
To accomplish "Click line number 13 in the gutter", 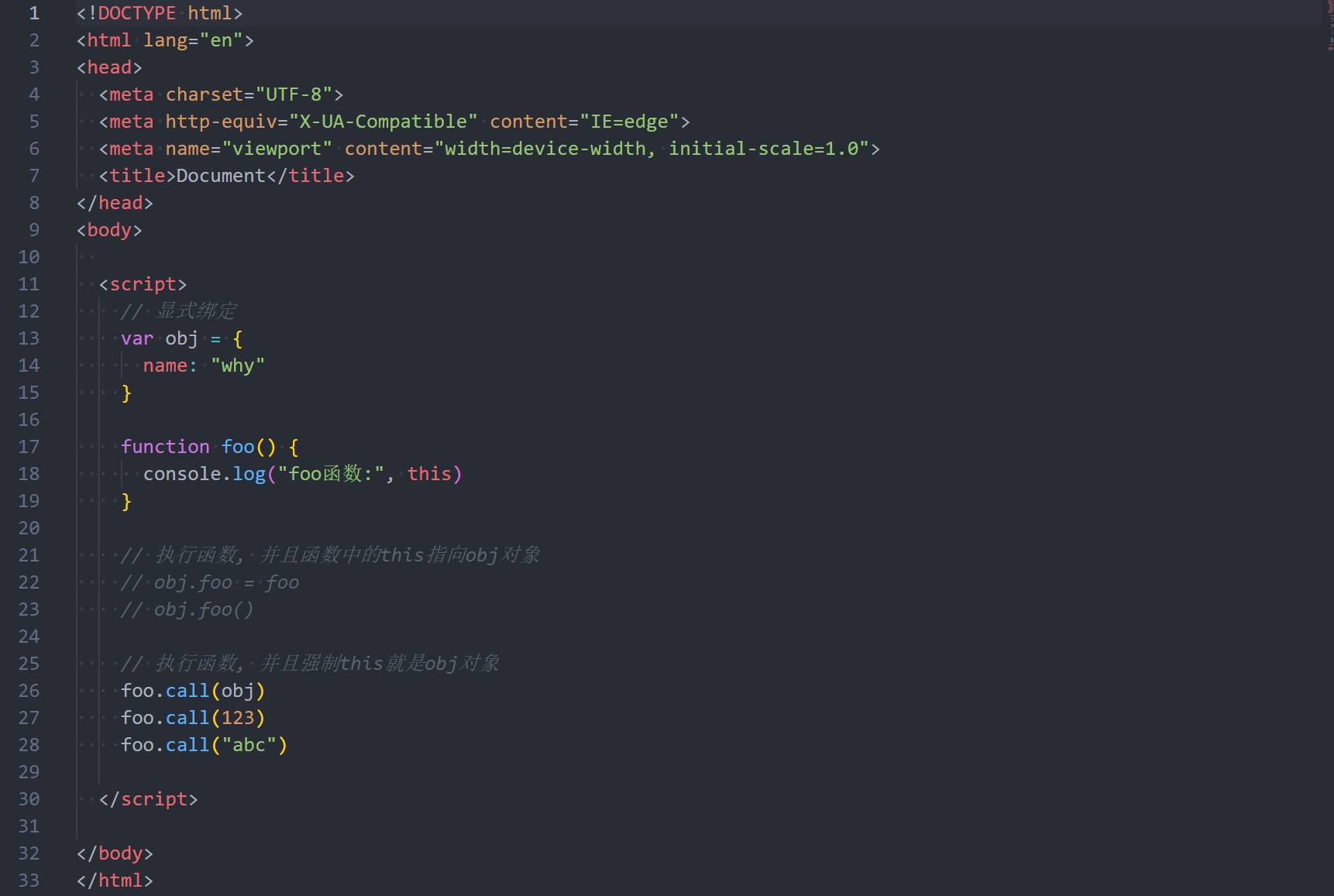I will (29, 338).
